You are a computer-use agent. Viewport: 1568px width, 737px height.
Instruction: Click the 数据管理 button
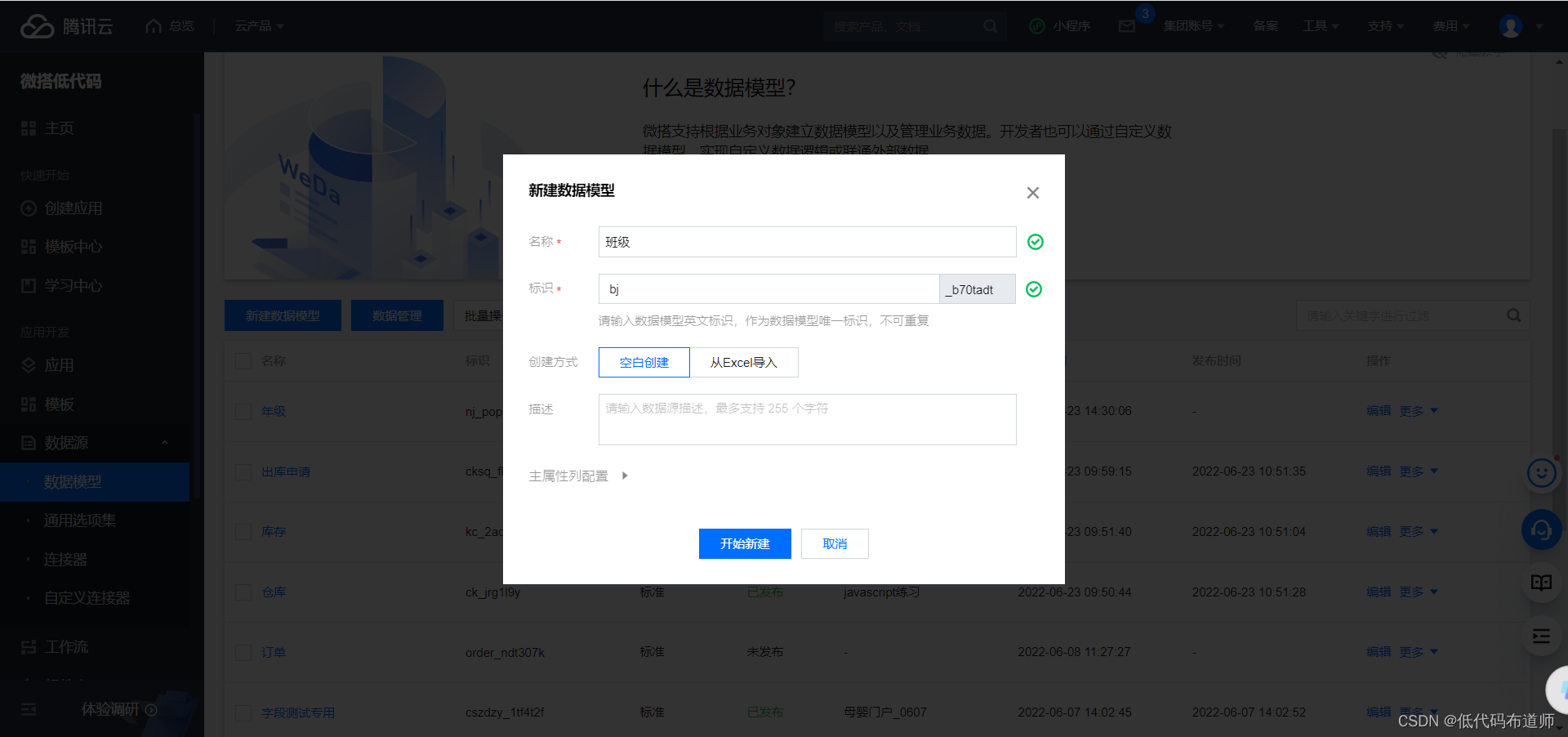(x=397, y=315)
